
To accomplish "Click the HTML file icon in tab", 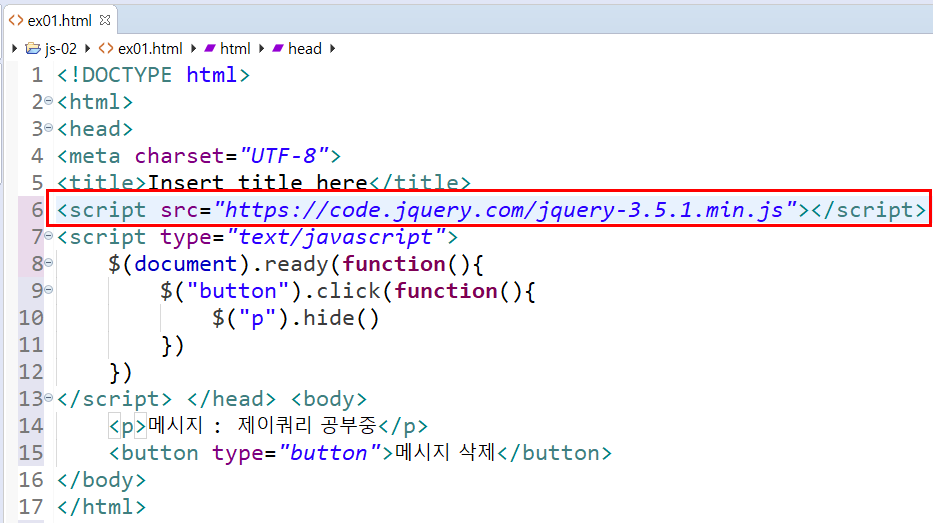I will tap(15, 20).
